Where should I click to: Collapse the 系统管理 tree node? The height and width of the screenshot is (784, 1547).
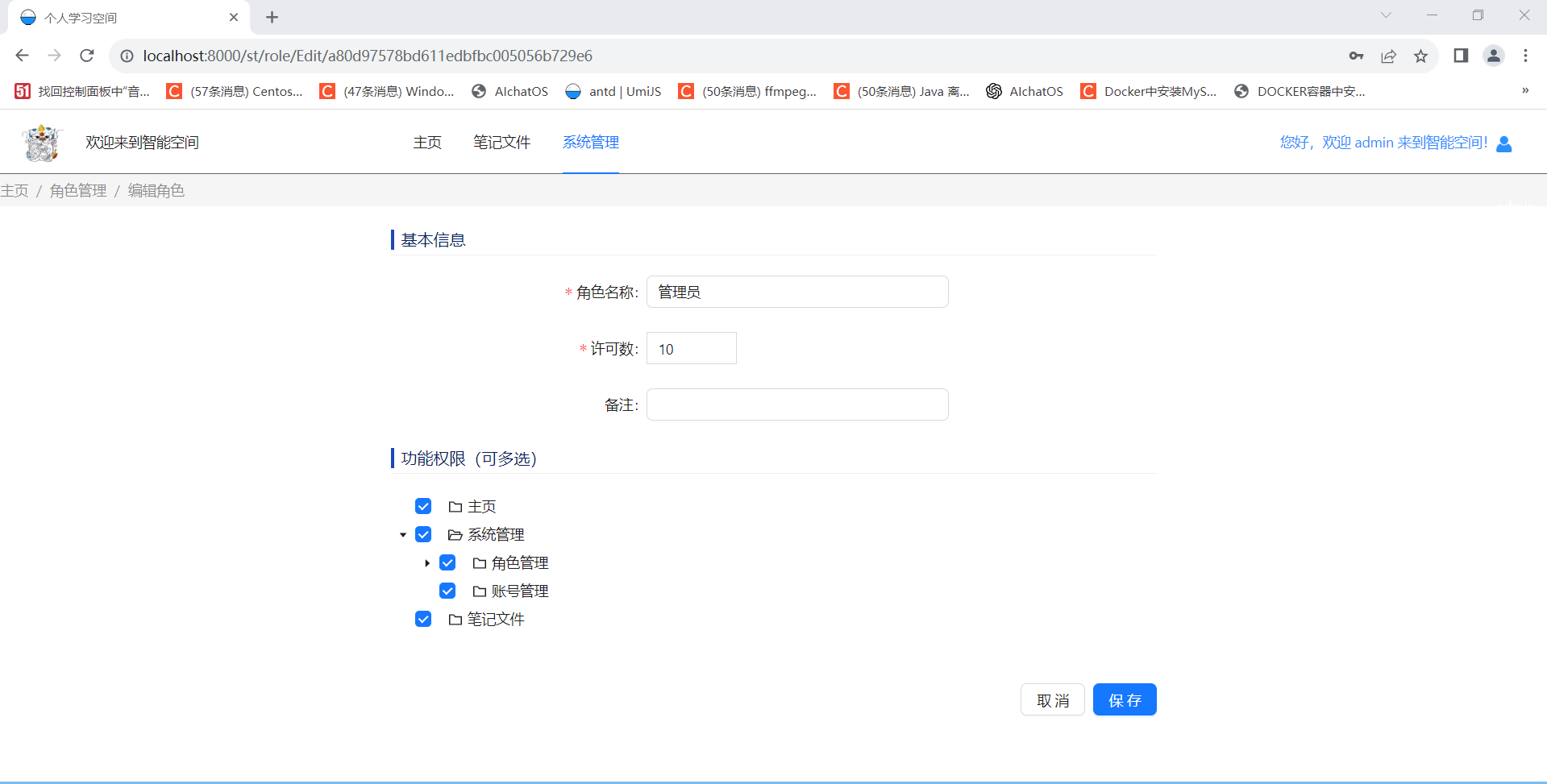[x=403, y=535]
